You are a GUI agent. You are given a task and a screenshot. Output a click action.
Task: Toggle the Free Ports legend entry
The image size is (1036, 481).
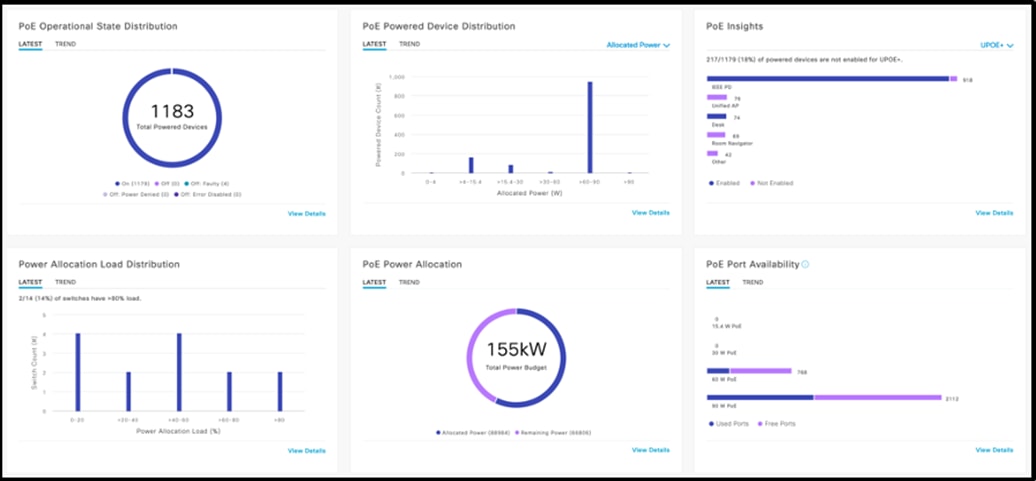click(x=776, y=424)
